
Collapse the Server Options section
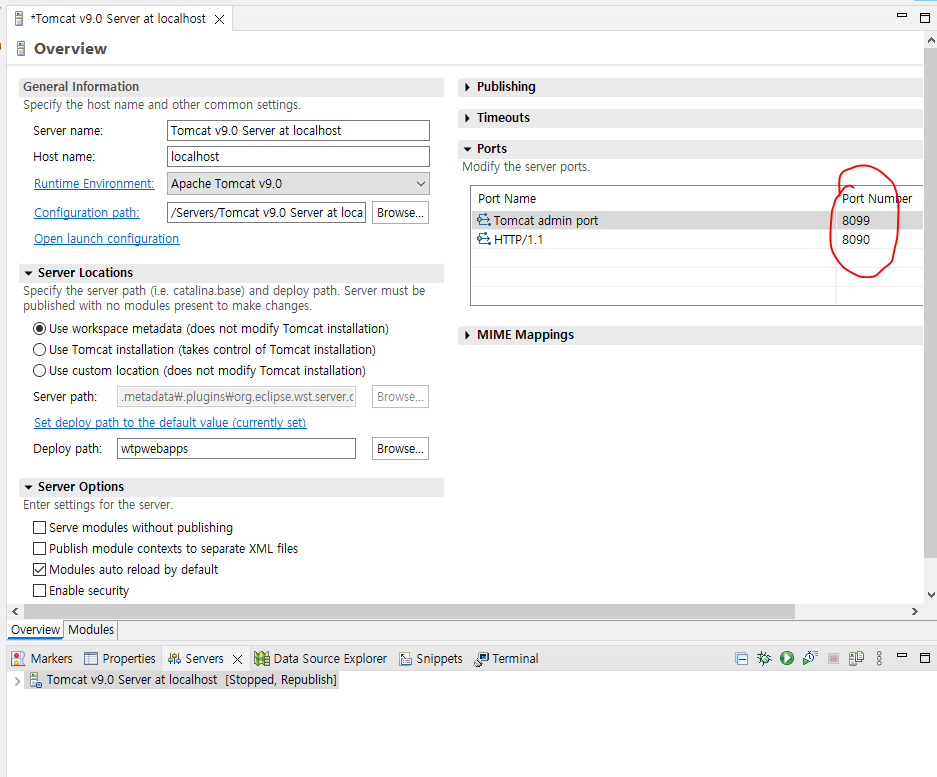(28, 487)
